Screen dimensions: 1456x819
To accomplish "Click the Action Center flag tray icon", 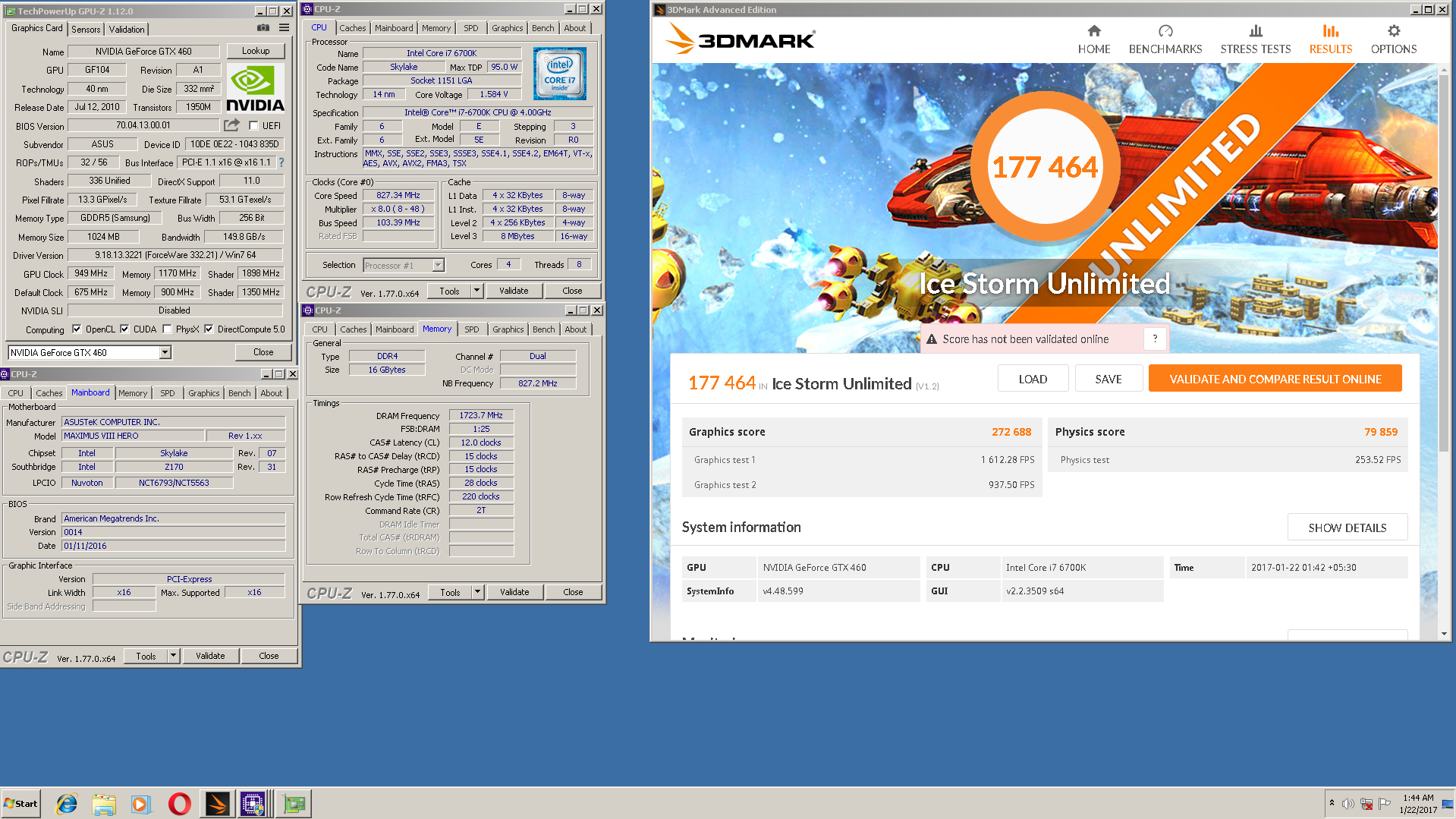I will (x=1385, y=804).
